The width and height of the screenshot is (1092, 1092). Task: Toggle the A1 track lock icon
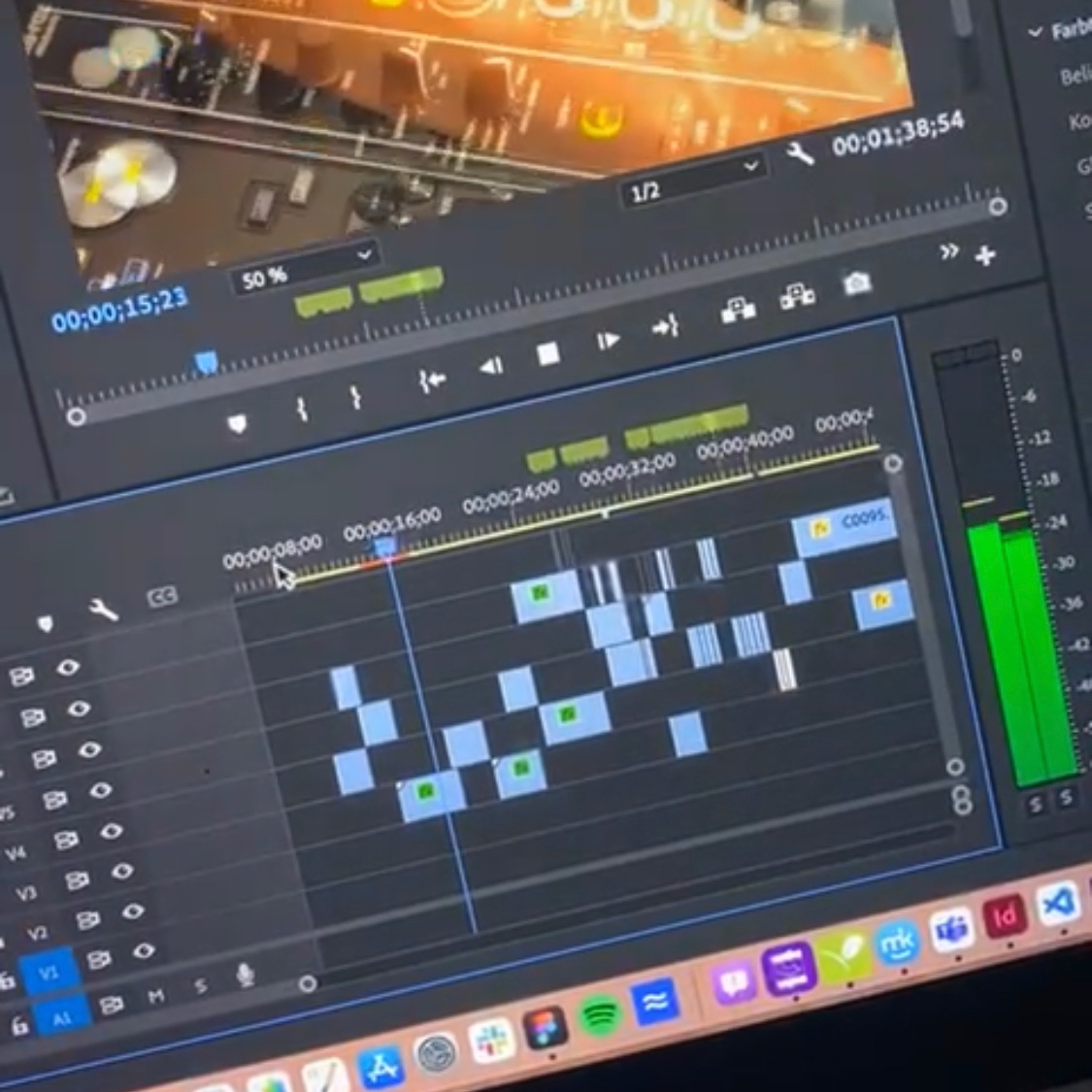[x=18, y=1027]
